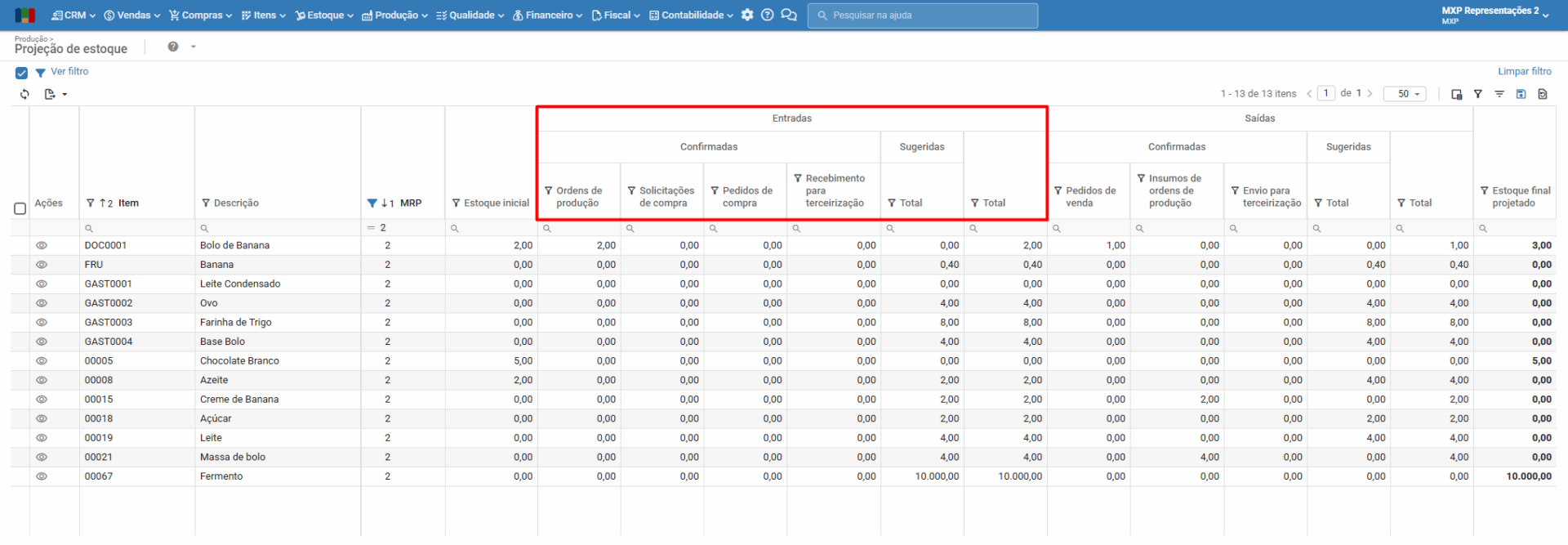Sort by Envio para terceirização column
The width and height of the screenshot is (1568, 545).
pos(1272,197)
